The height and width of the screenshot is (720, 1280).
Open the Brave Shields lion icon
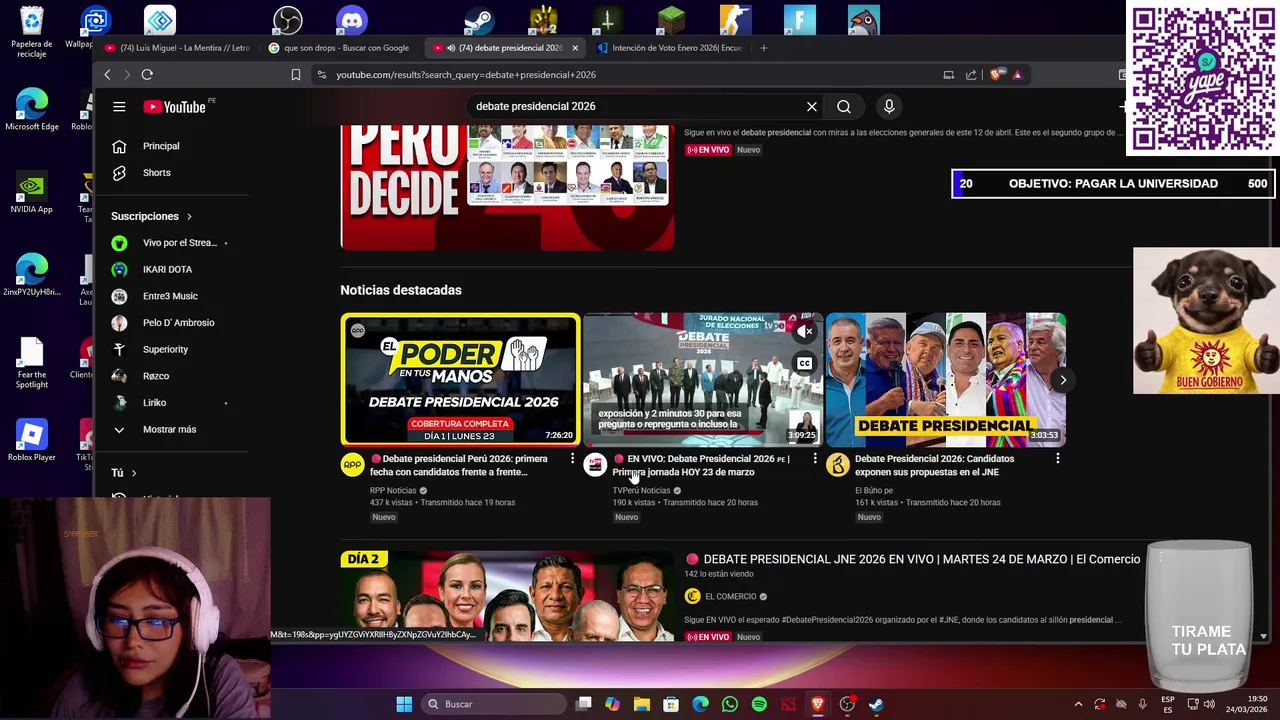click(997, 75)
